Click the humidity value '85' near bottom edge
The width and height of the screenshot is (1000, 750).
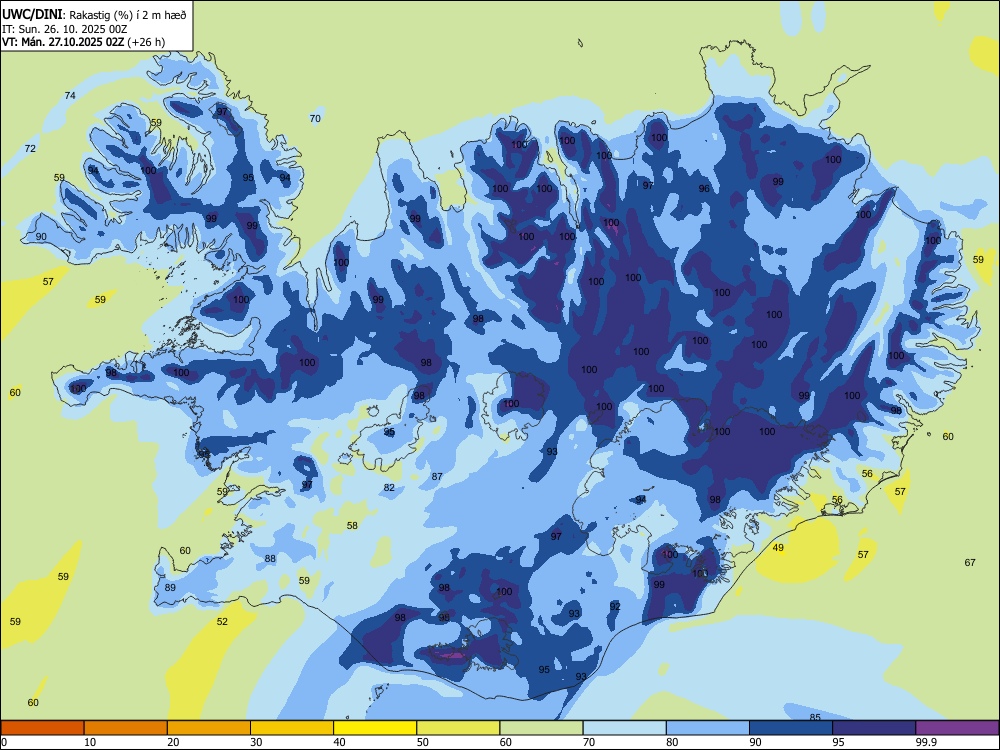tap(815, 717)
